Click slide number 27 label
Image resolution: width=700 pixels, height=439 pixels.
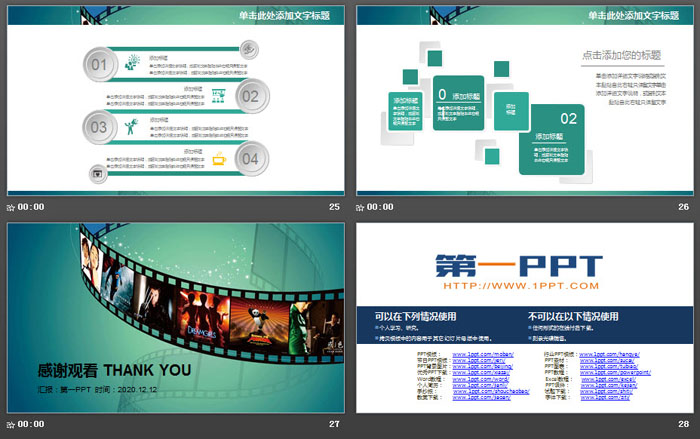pos(334,424)
